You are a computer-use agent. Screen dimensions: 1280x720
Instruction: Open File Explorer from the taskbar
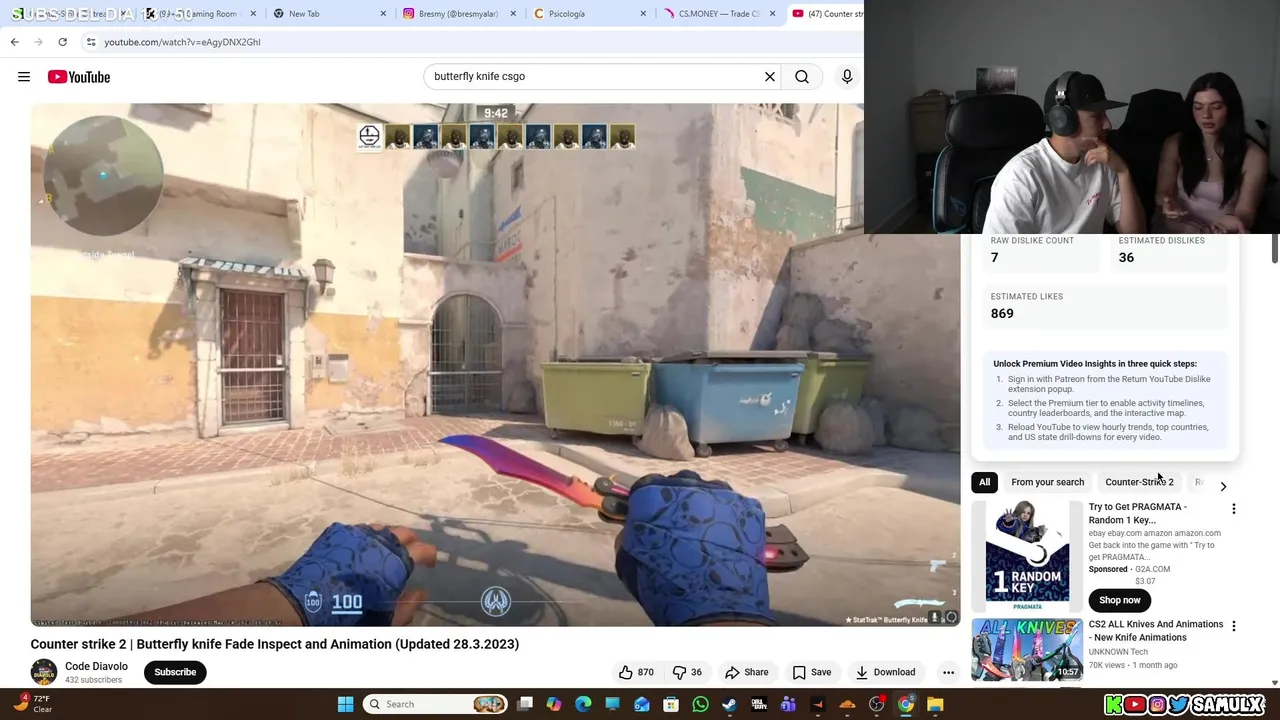click(x=935, y=704)
